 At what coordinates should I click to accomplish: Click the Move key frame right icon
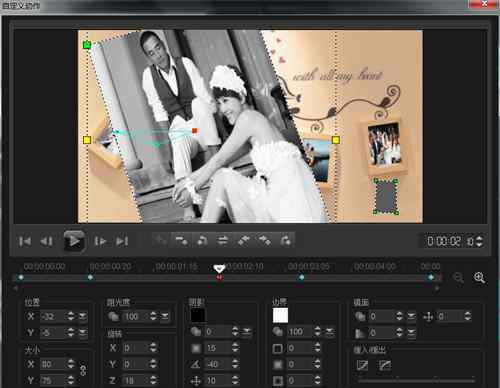point(265,240)
